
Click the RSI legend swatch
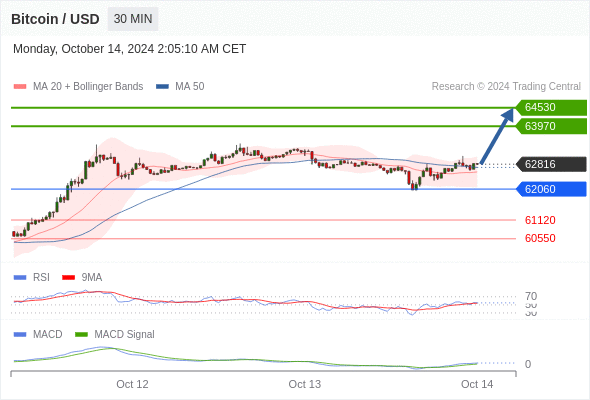[20, 278]
